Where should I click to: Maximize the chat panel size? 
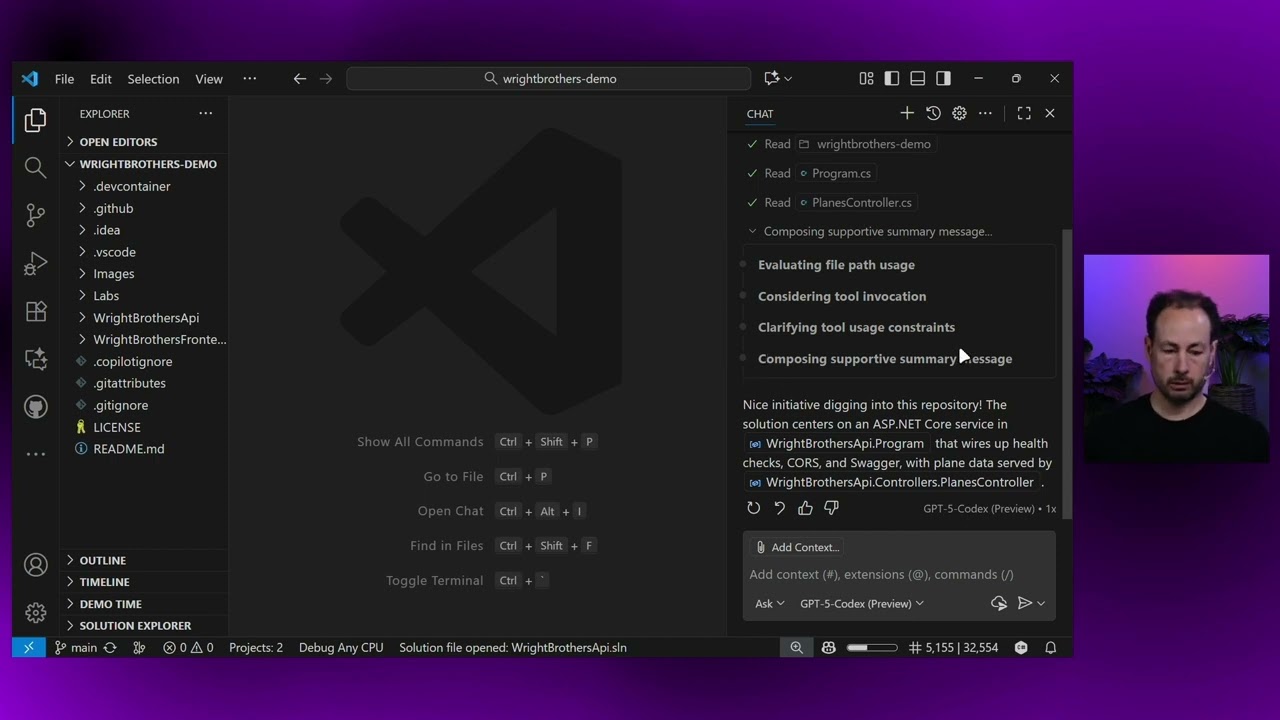pos(1024,113)
